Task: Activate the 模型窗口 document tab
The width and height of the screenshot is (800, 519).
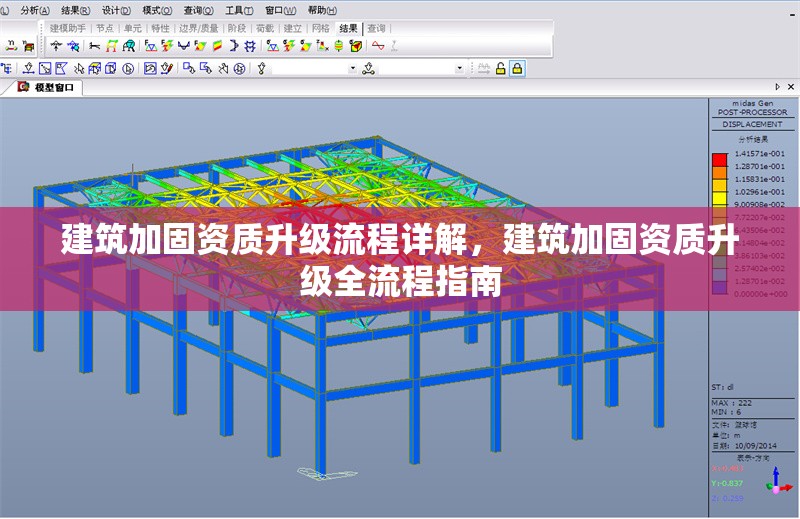Action: (x=46, y=87)
